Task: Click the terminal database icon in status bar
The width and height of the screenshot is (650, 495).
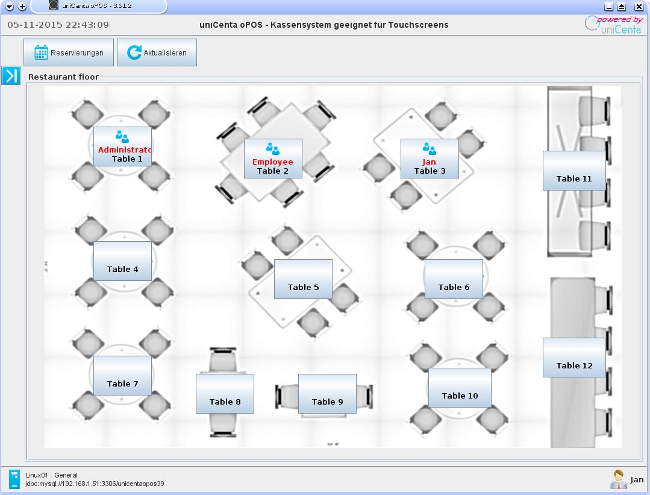Action: (13, 479)
